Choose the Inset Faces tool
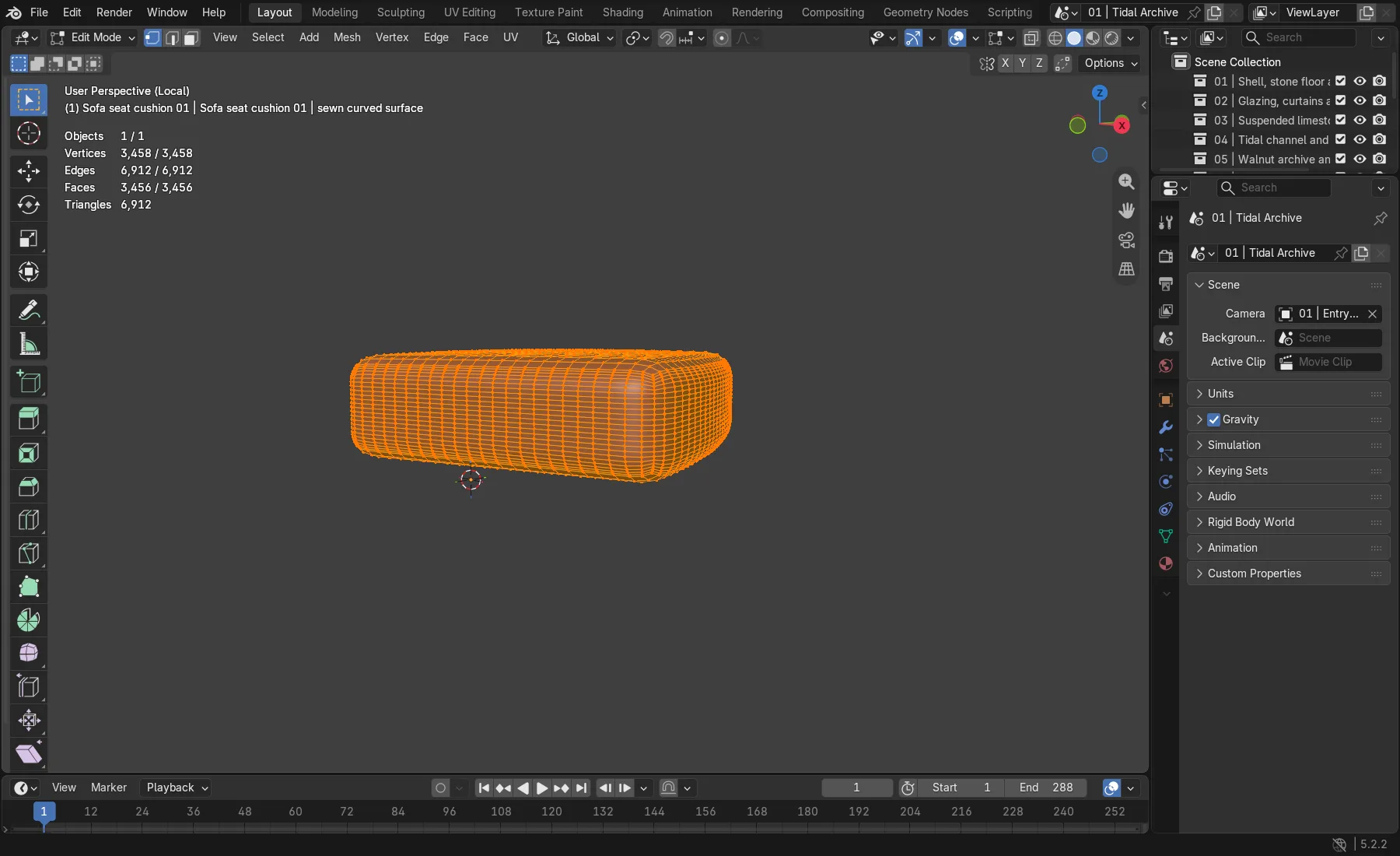This screenshot has height=856, width=1400. [x=29, y=453]
